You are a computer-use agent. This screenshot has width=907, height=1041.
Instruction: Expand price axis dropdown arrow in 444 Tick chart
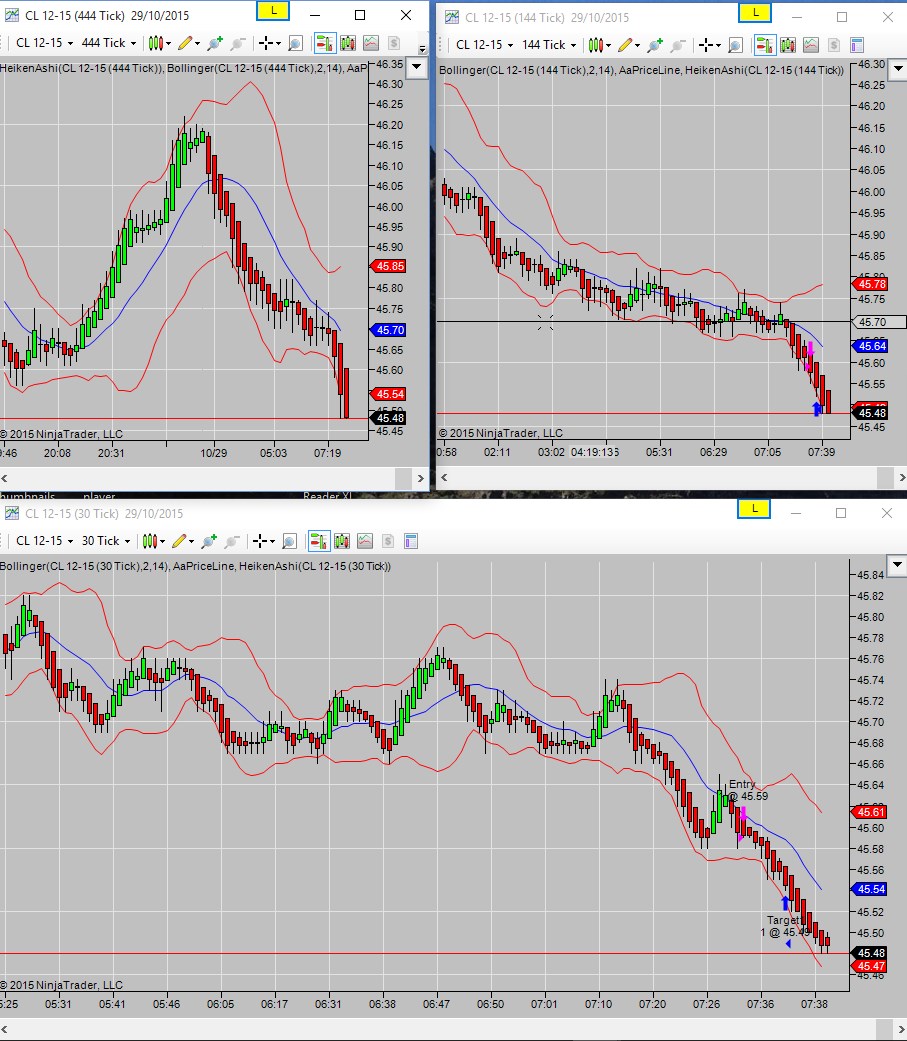pos(416,67)
